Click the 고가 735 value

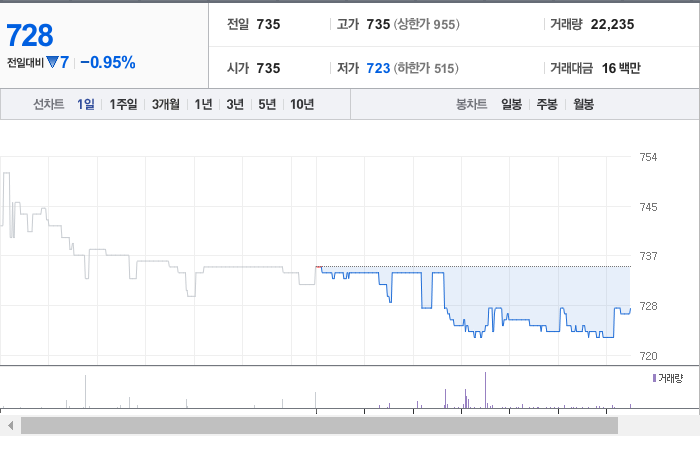(x=378, y=25)
